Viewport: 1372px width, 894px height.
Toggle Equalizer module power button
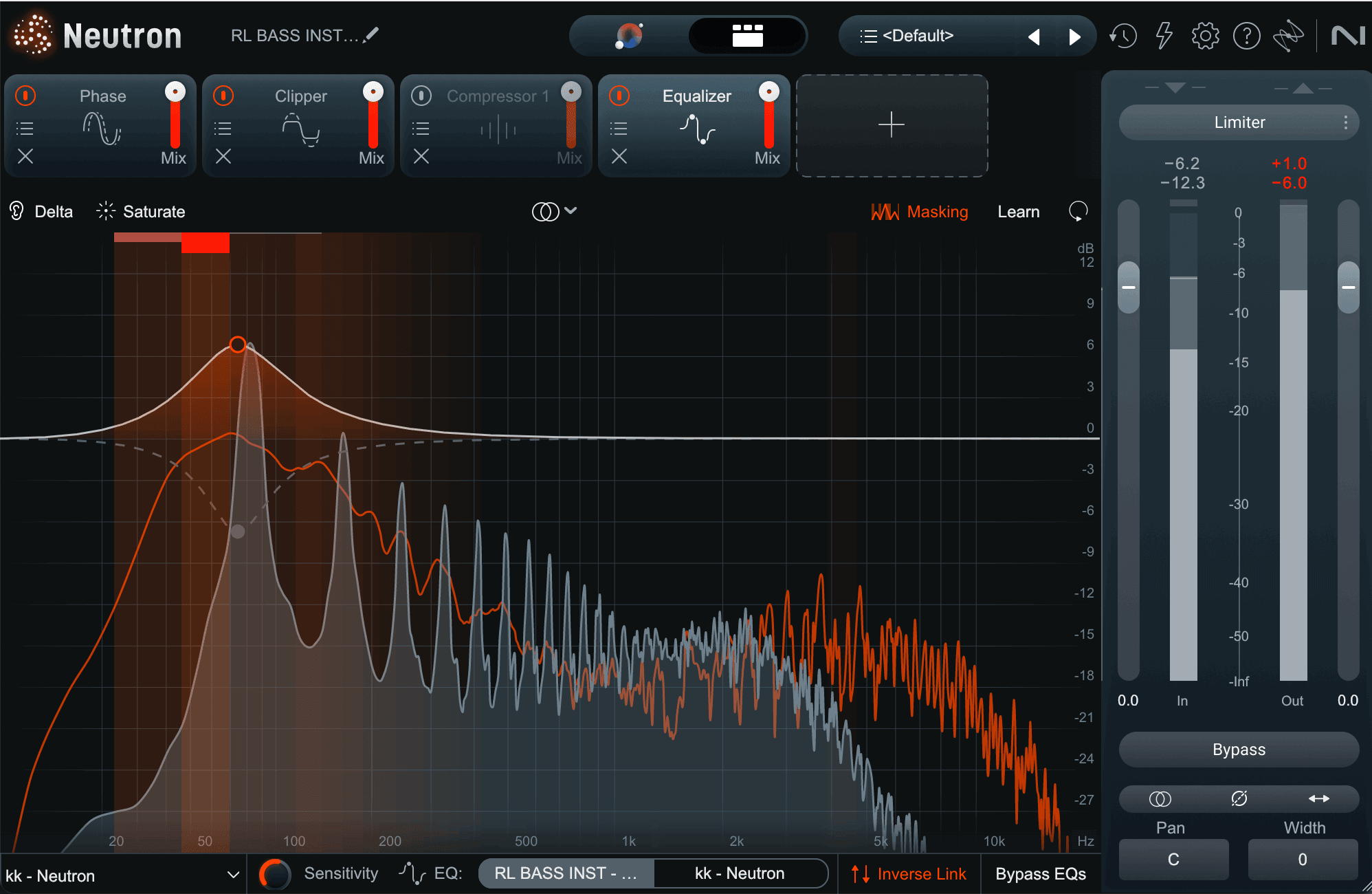pyautogui.click(x=619, y=96)
